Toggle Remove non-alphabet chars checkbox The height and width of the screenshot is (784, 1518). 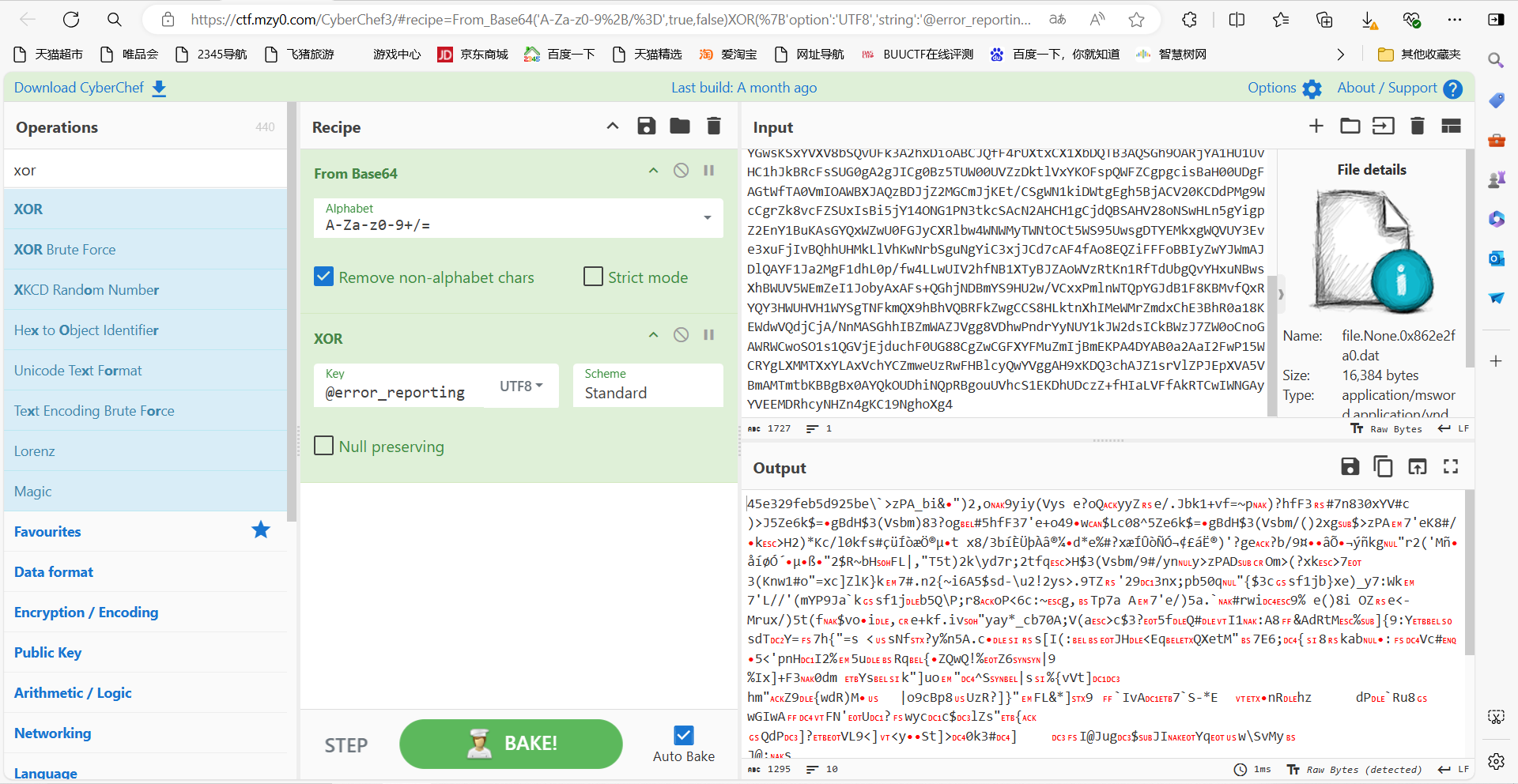(323, 277)
